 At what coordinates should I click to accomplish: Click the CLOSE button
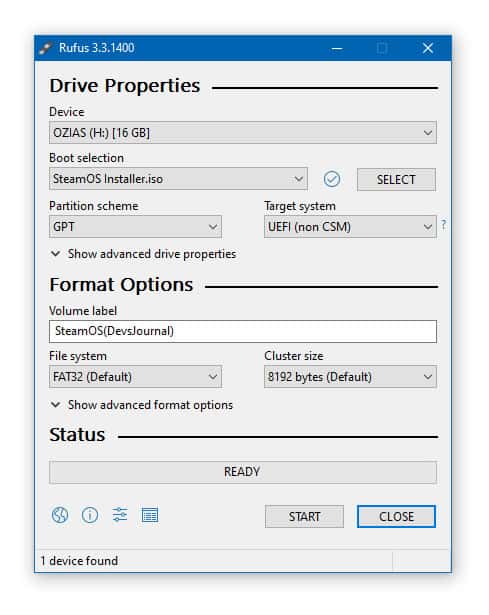tap(396, 517)
